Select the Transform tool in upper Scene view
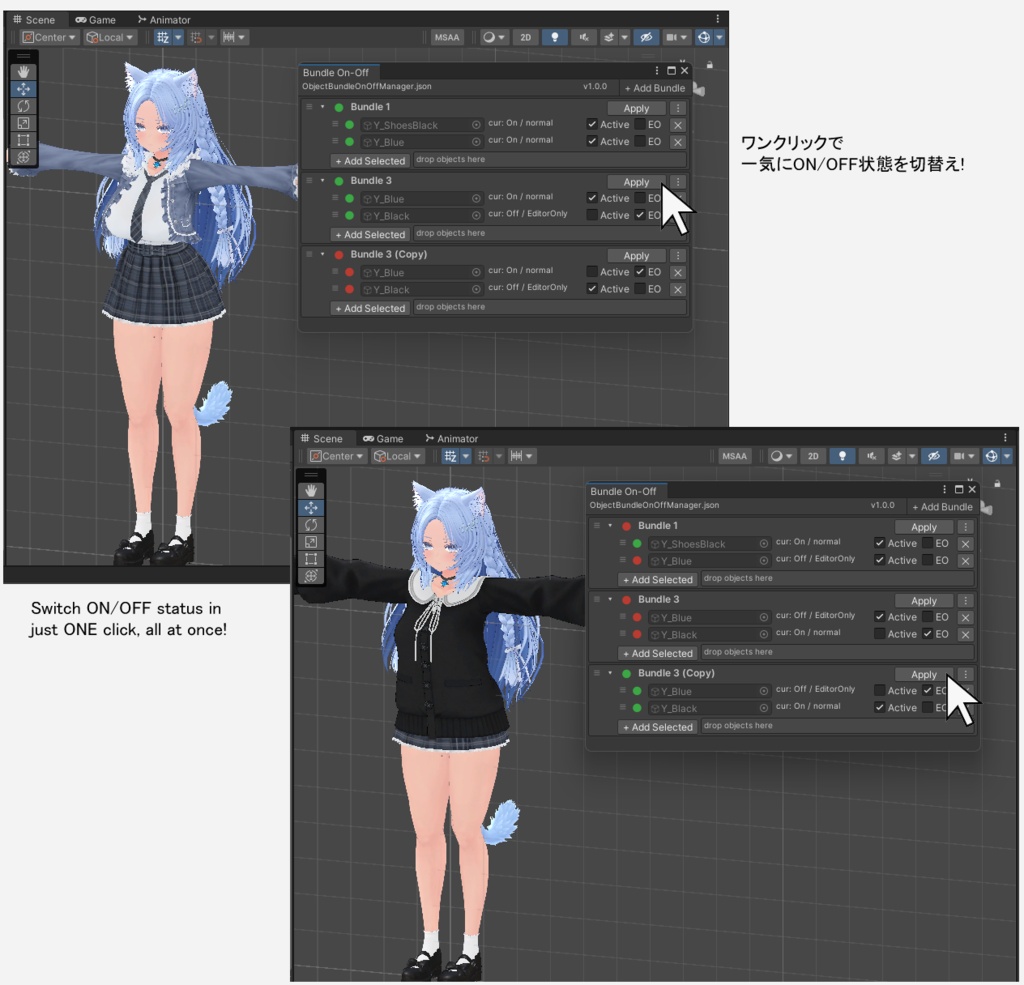The image size is (1024, 985). [24, 157]
